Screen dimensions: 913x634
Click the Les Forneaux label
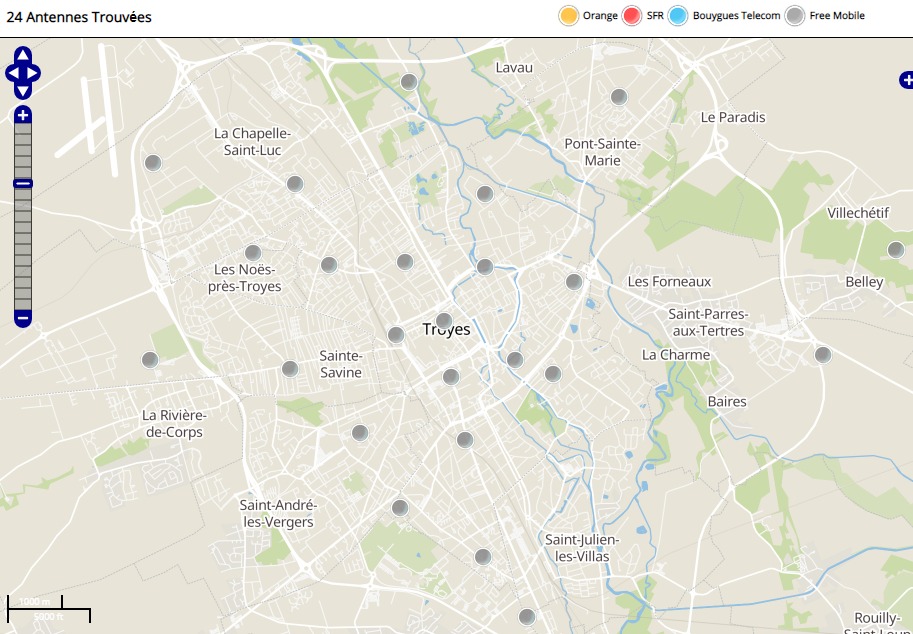669,282
